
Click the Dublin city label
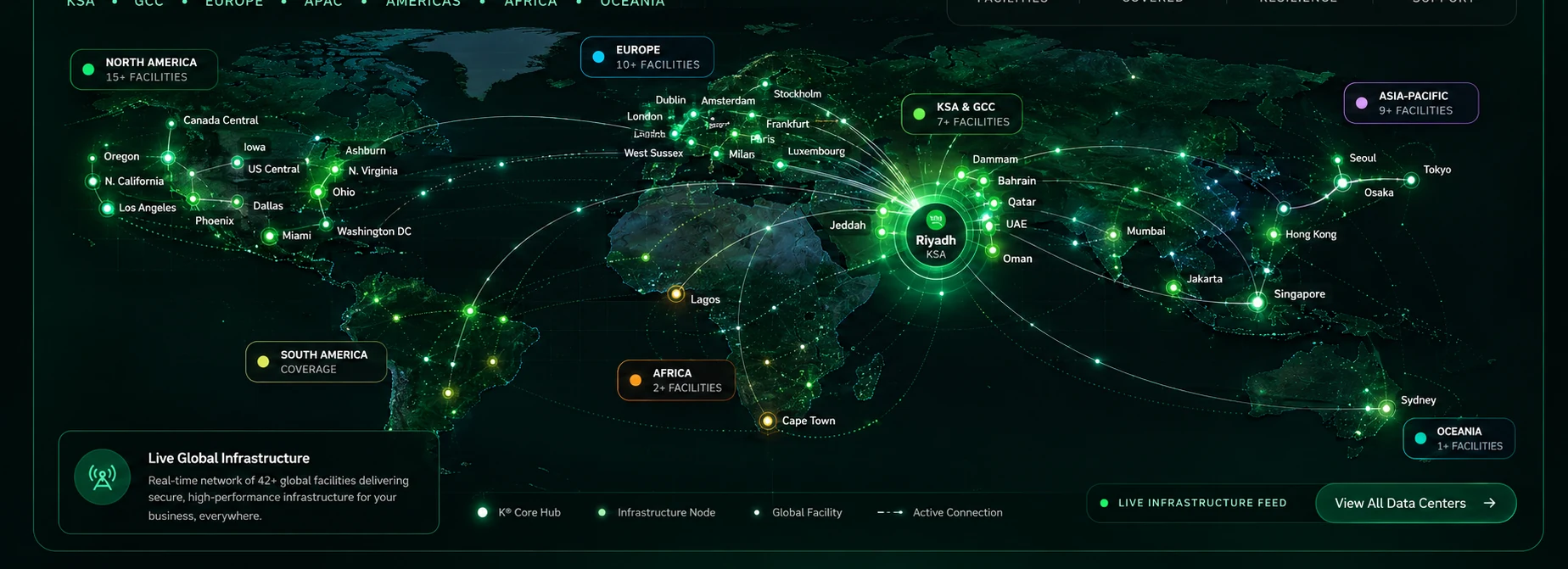670,99
